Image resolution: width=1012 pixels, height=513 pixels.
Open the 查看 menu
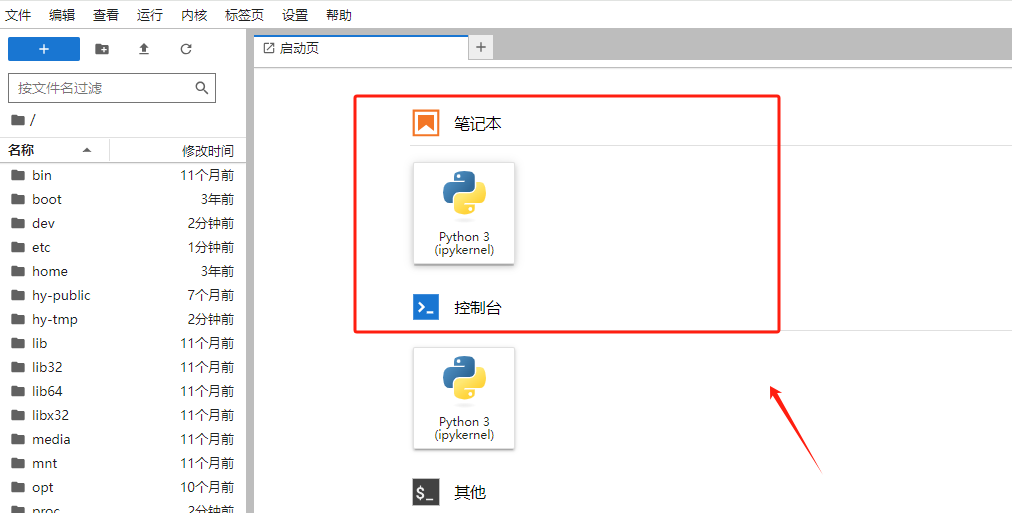click(x=106, y=15)
